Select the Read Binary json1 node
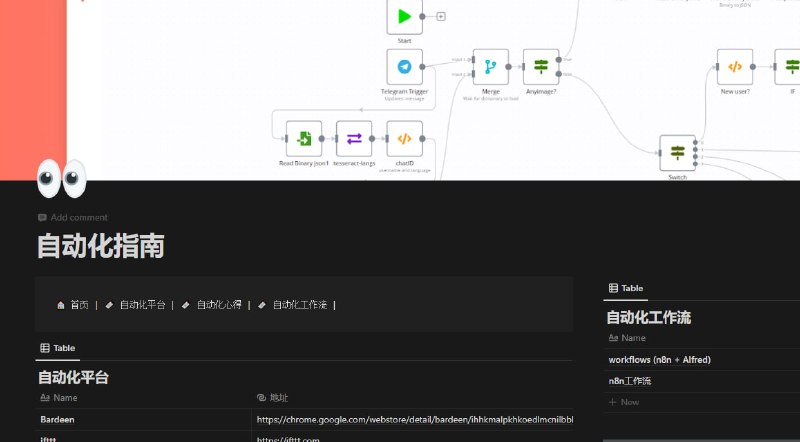This screenshot has width=800, height=442. click(x=304, y=138)
